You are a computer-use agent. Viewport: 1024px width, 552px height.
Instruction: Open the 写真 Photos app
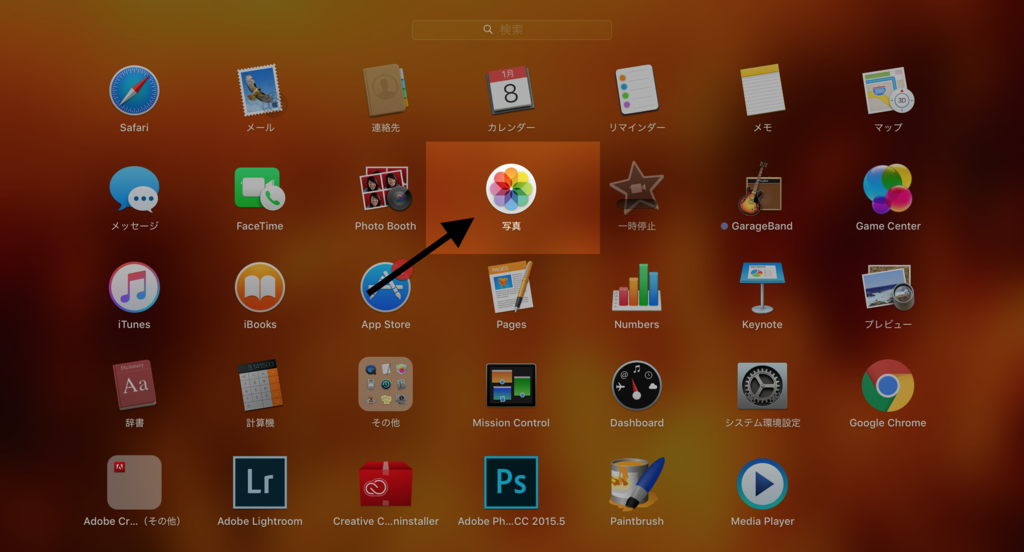click(x=511, y=189)
